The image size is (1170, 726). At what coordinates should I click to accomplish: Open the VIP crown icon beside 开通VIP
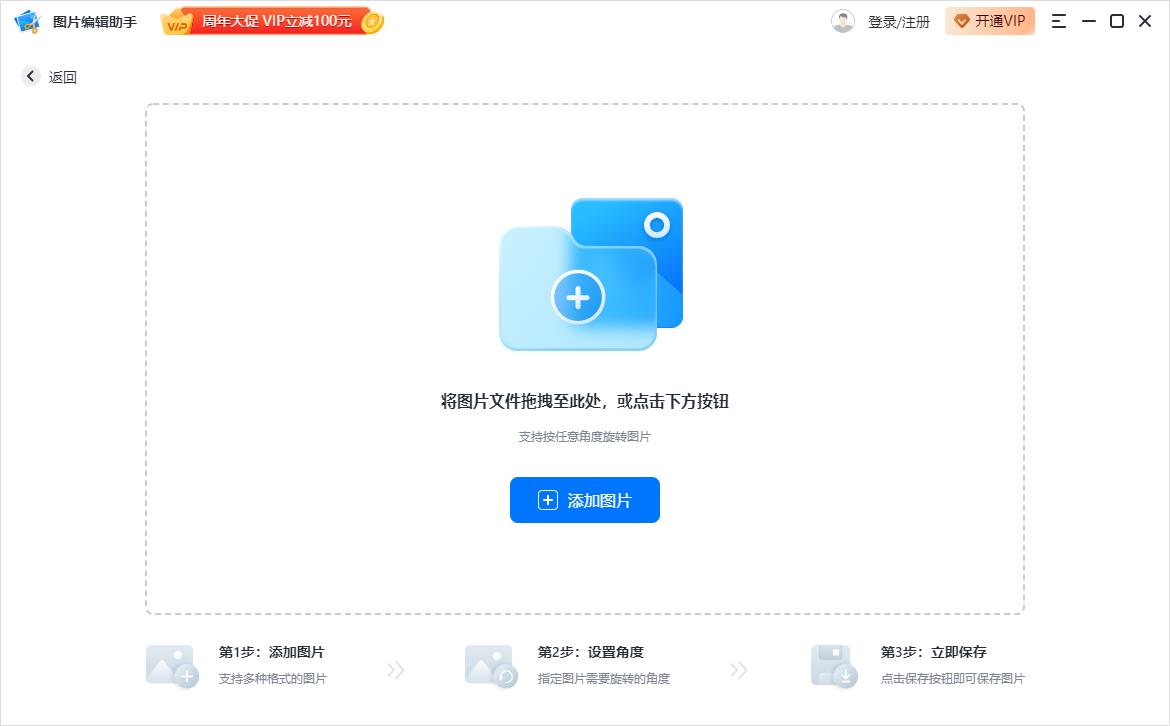click(962, 20)
